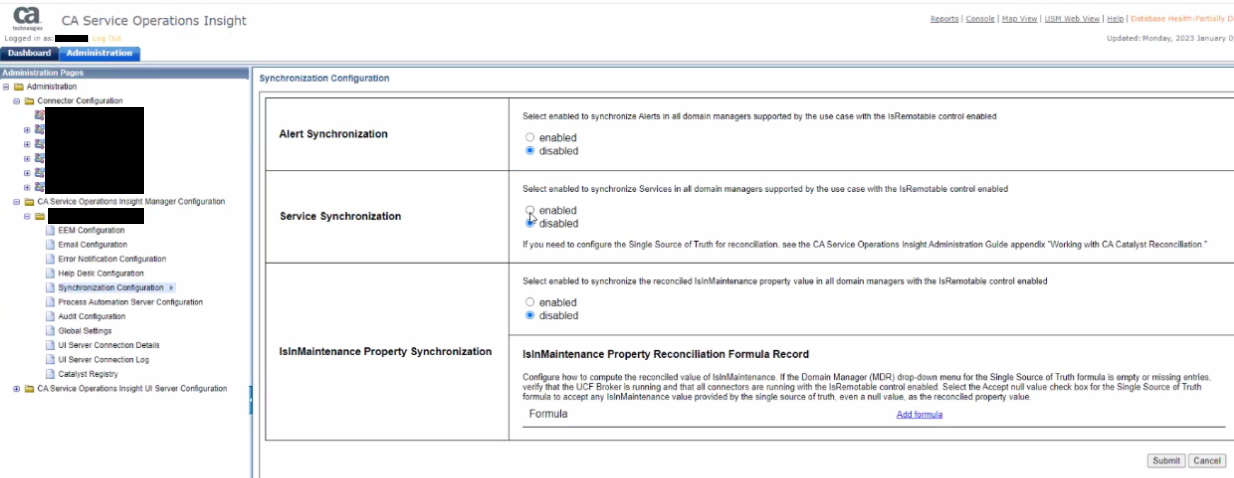Expand the UI Server Configuration node
The image size is (1234, 478).
tap(16, 389)
